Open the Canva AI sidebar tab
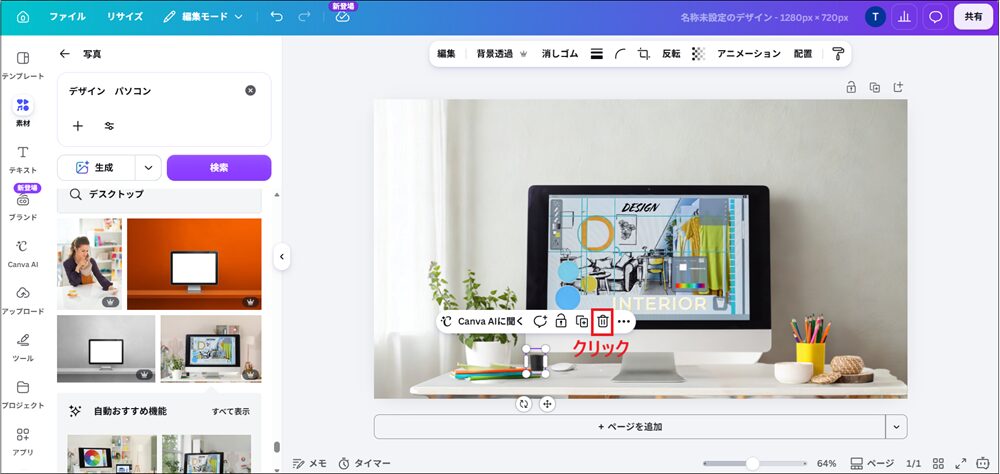The height and width of the screenshot is (474, 1000). point(23,253)
